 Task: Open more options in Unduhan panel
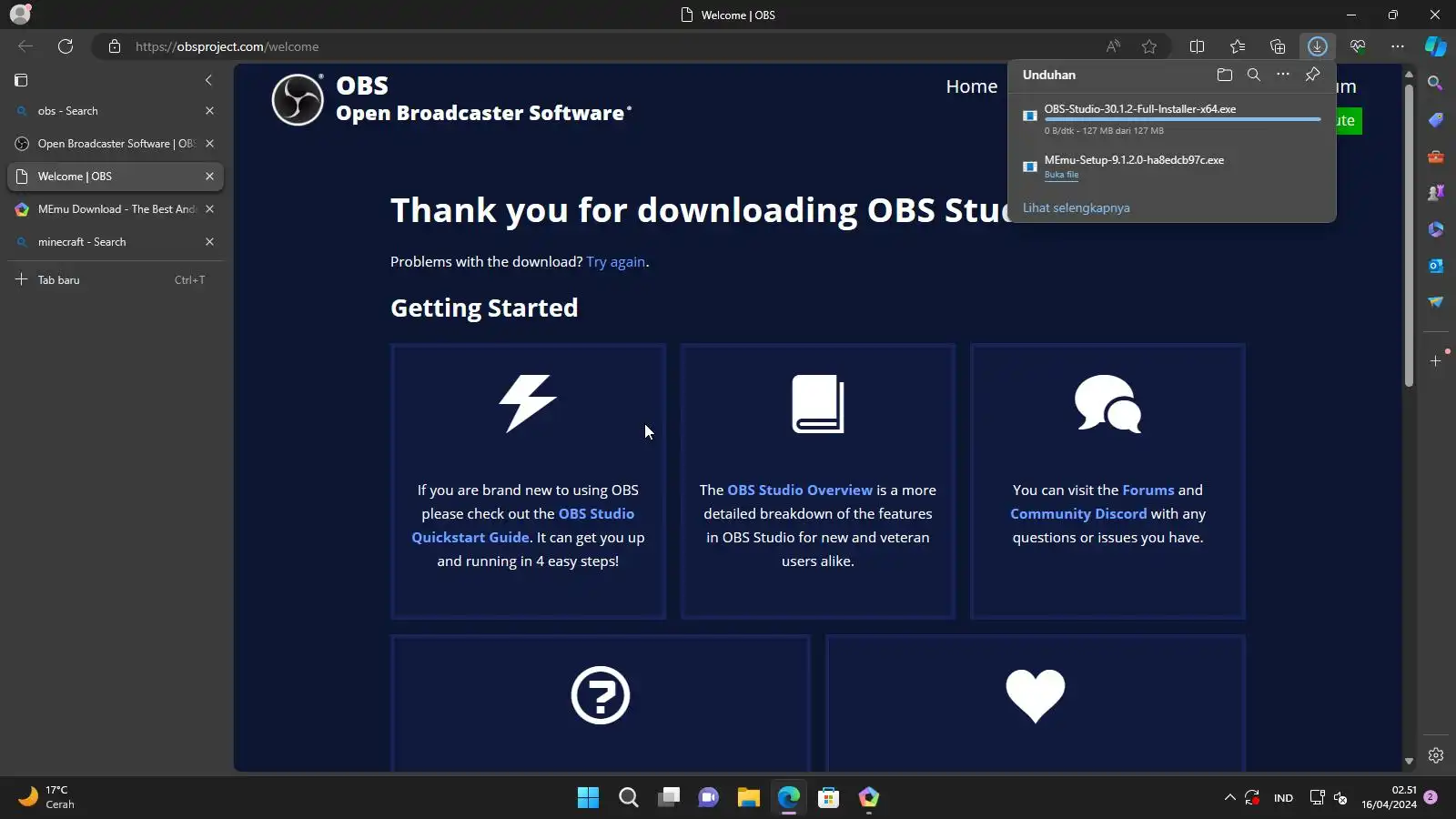(1283, 75)
